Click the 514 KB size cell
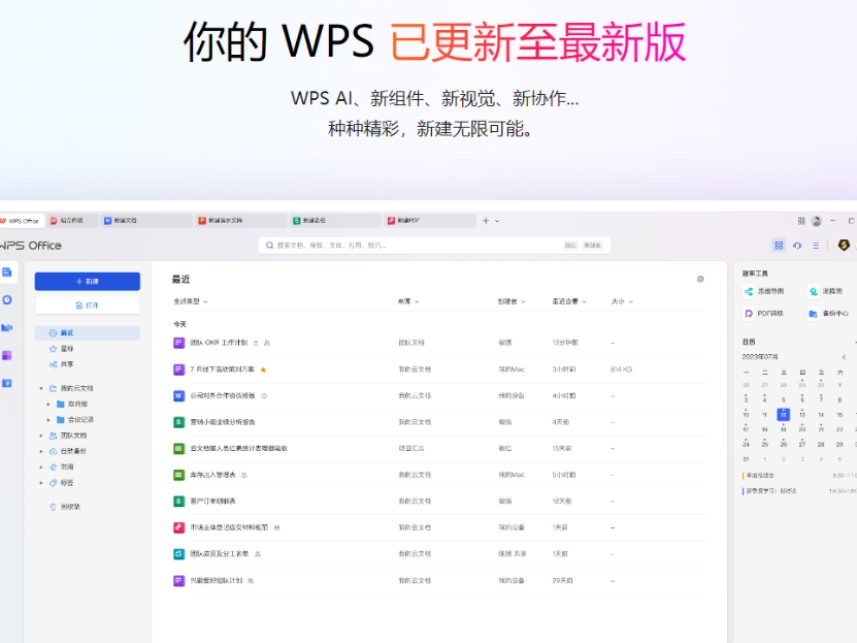The width and height of the screenshot is (857, 643). (x=621, y=370)
